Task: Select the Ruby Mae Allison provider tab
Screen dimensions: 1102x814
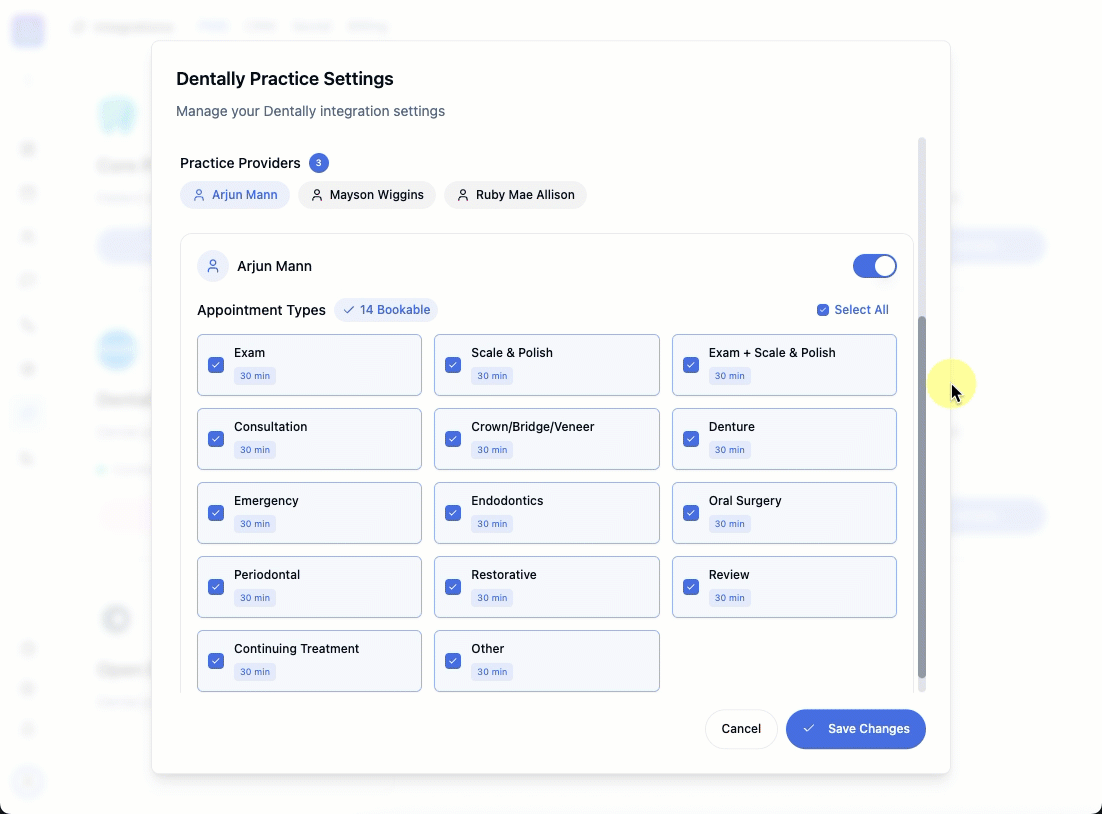Action: pyautogui.click(x=515, y=194)
